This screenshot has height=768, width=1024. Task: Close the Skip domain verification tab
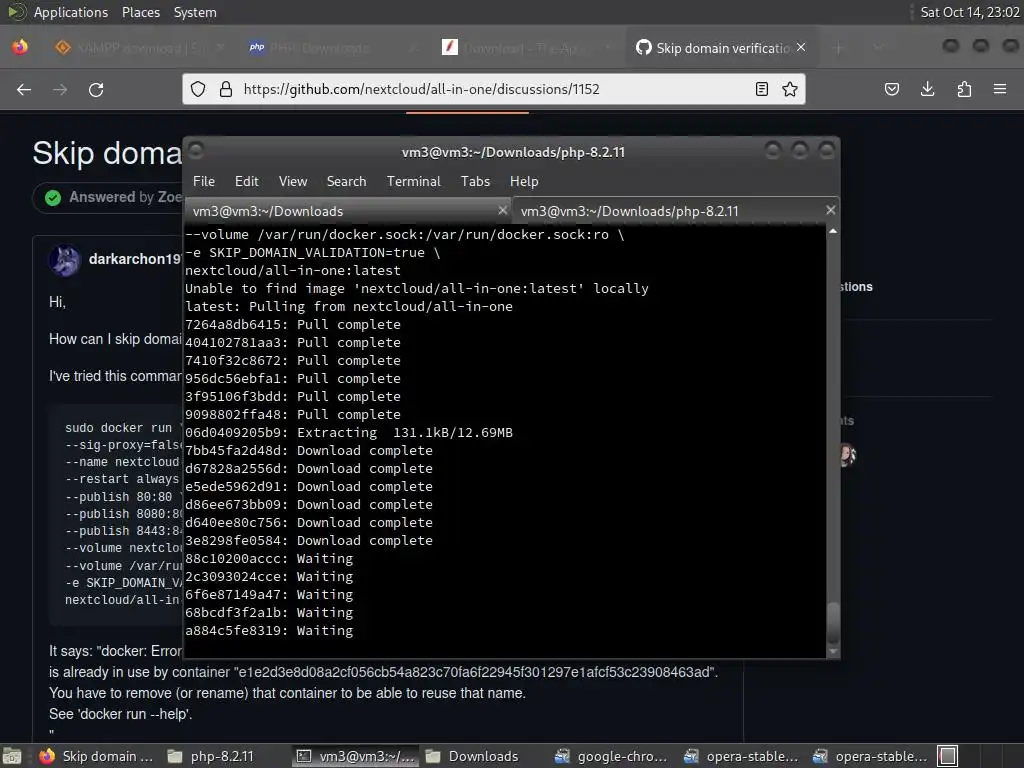pyautogui.click(x=801, y=47)
